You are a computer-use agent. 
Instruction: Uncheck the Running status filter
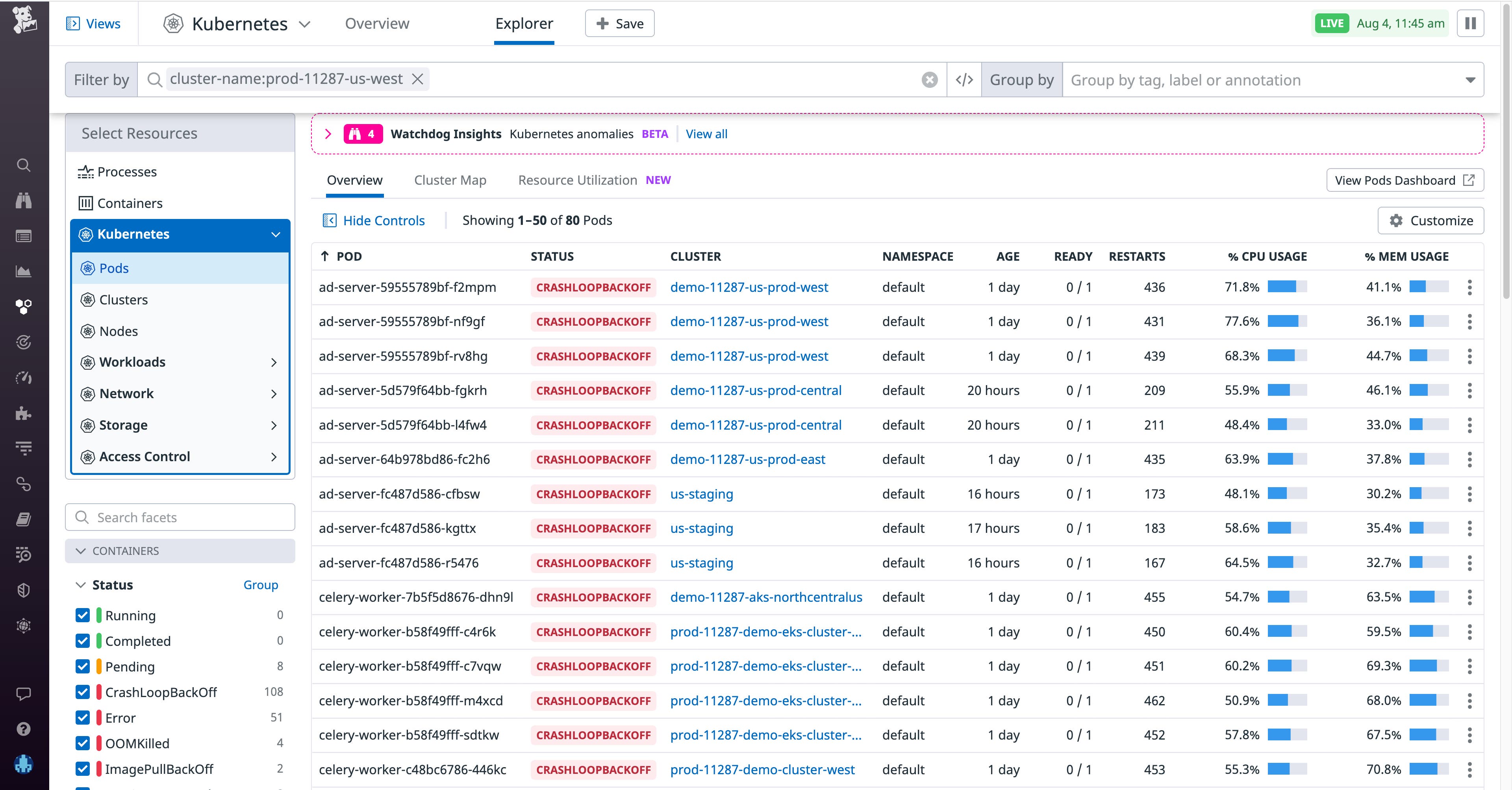pyautogui.click(x=82, y=616)
